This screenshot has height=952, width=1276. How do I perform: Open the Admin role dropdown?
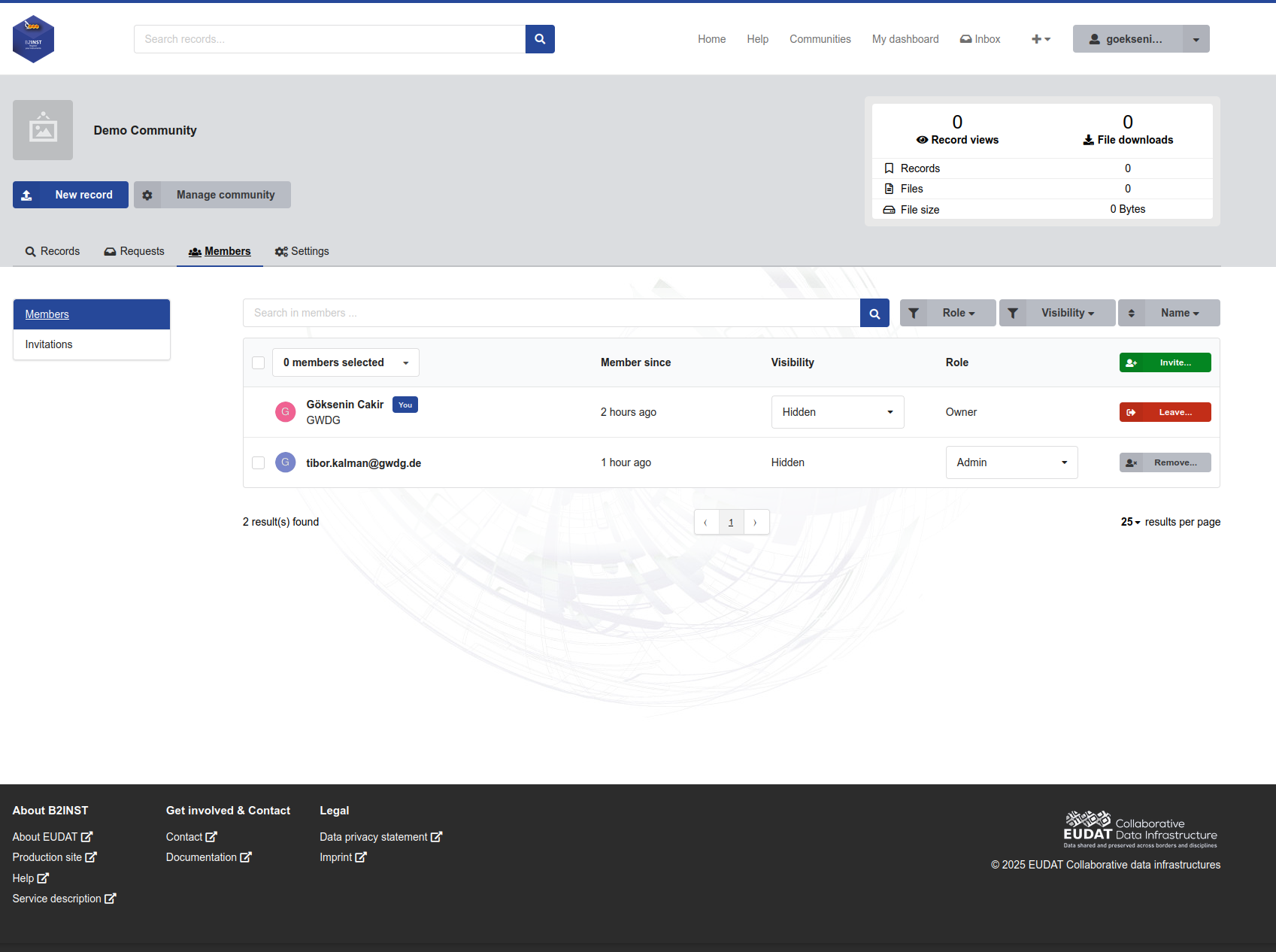[1011, 462]
